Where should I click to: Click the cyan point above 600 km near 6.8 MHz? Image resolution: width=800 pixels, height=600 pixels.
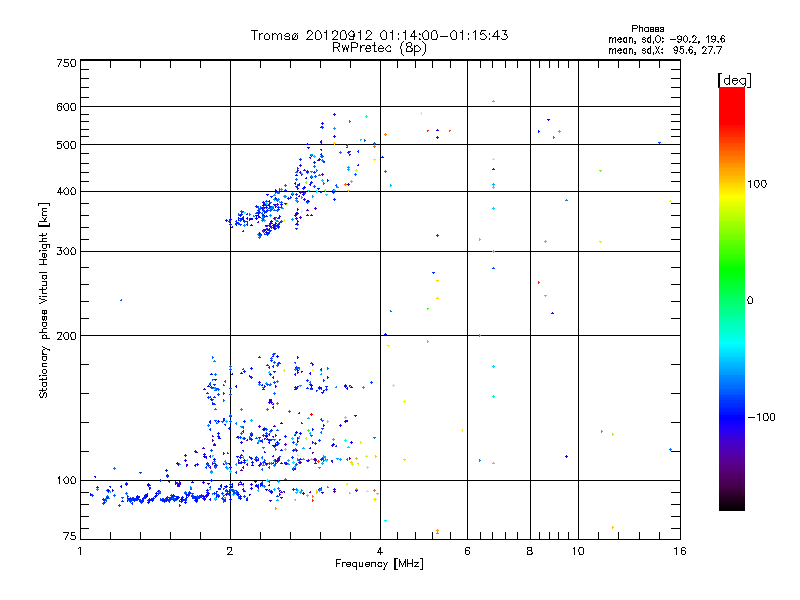point(493,101)
